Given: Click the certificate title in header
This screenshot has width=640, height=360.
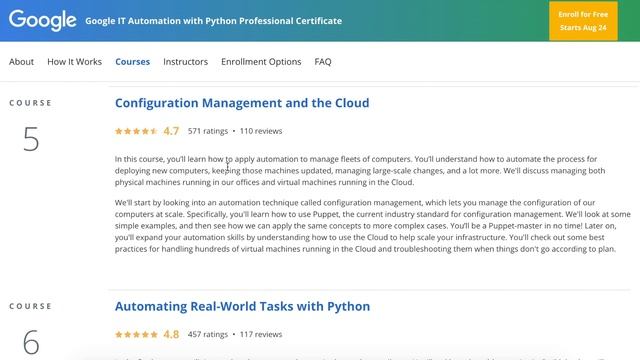Looking at the screenshot, I should (213, 21).
